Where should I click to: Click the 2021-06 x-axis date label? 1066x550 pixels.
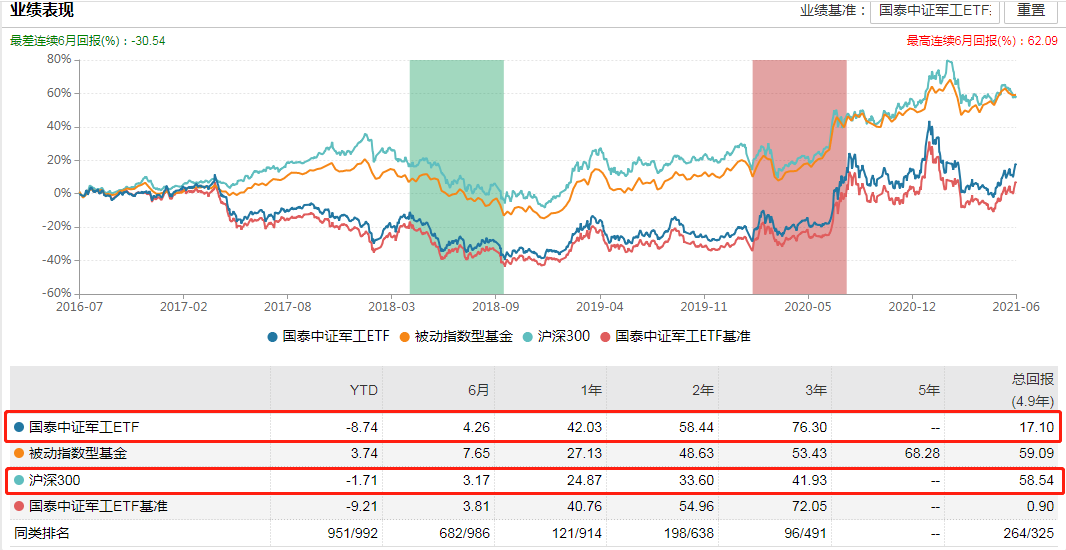click(x=1018, y=308)
